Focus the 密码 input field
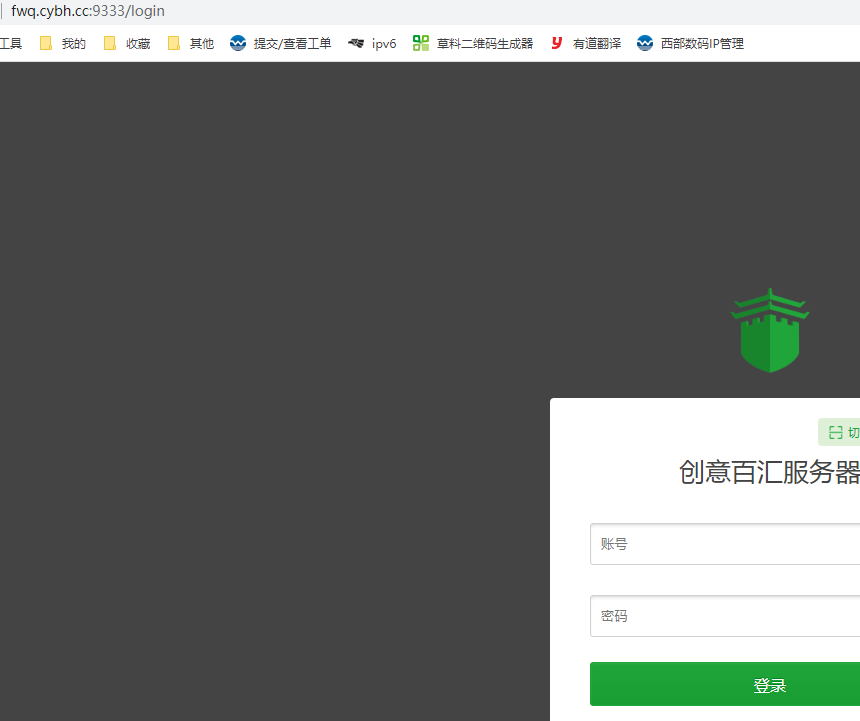 coord(725,616)
